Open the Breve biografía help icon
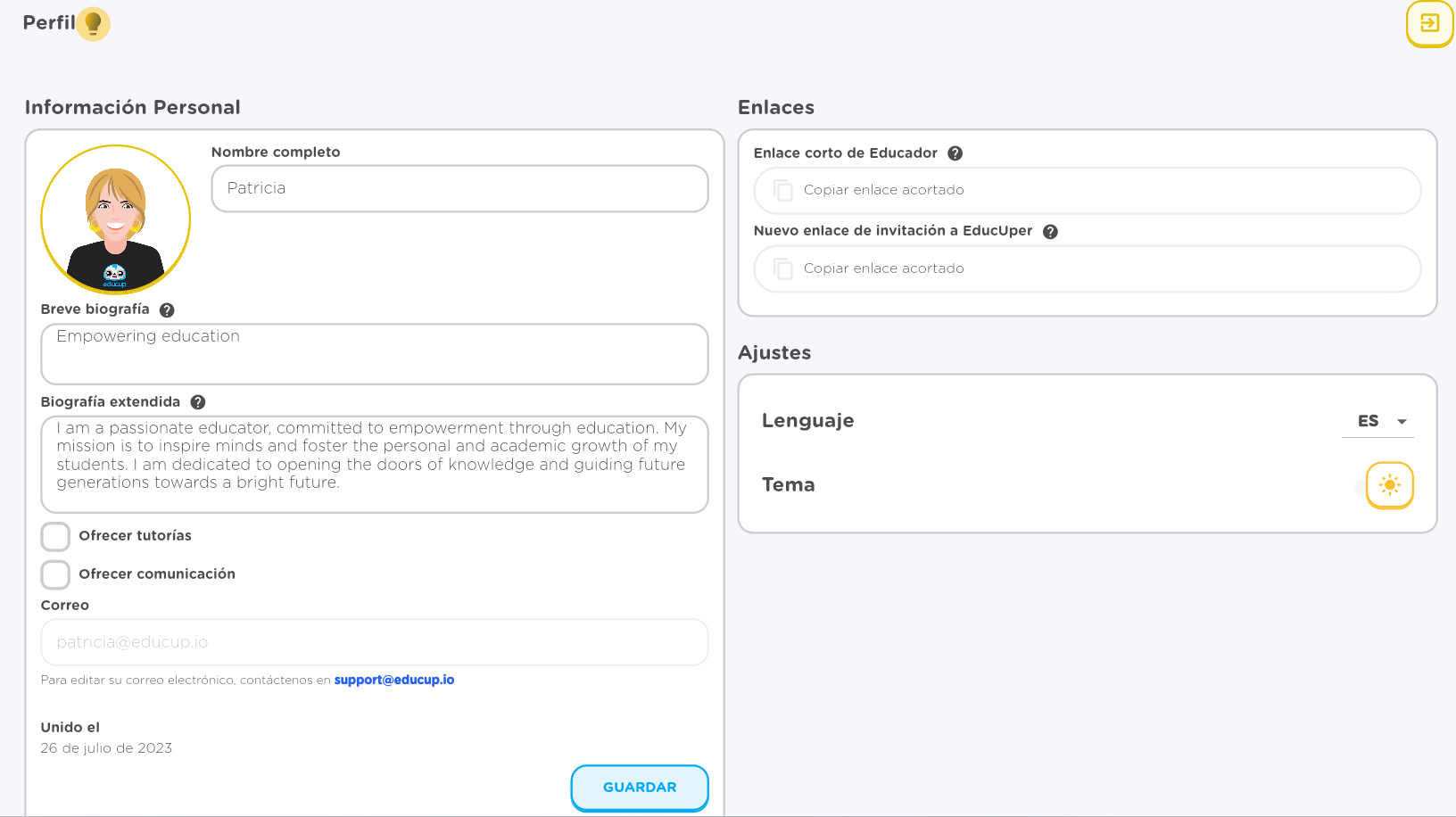This screenshot has width=1456, height=817. pyautogui.click(x=167, y=310)
